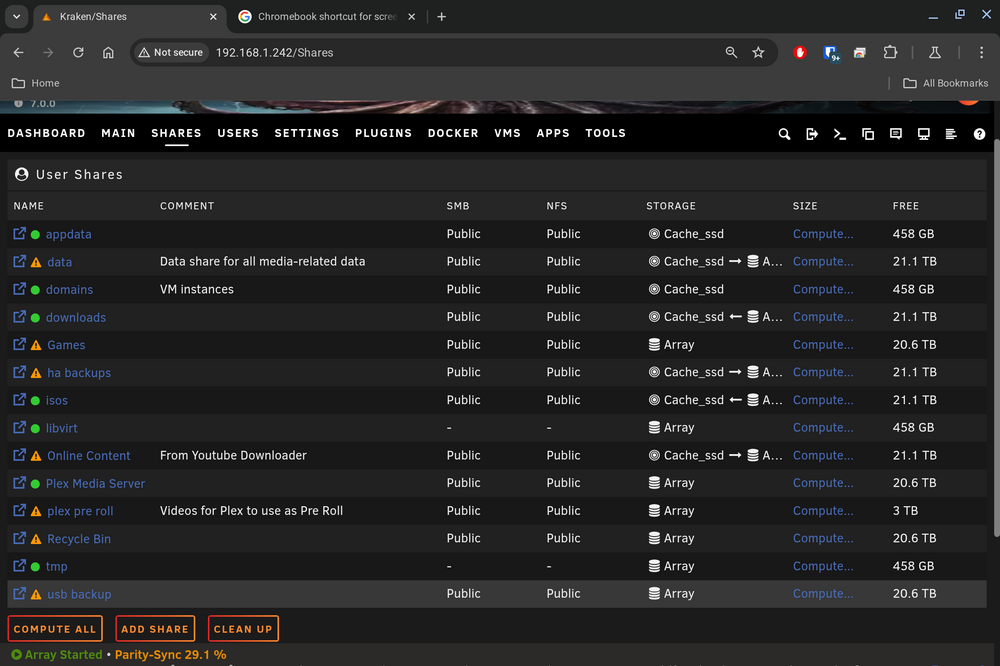The height and width of the screenshot is (666, 1000).
Task: Open the PLUGINS page
Action: pos(383,133)
